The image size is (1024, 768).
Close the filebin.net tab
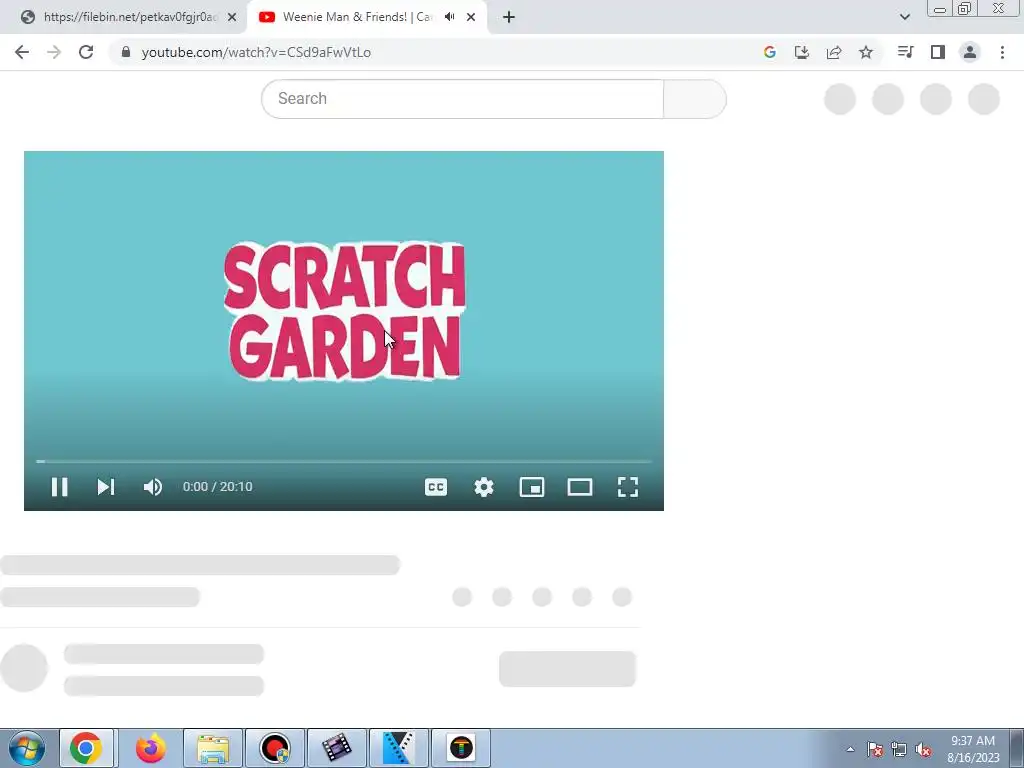click(232, 17)
